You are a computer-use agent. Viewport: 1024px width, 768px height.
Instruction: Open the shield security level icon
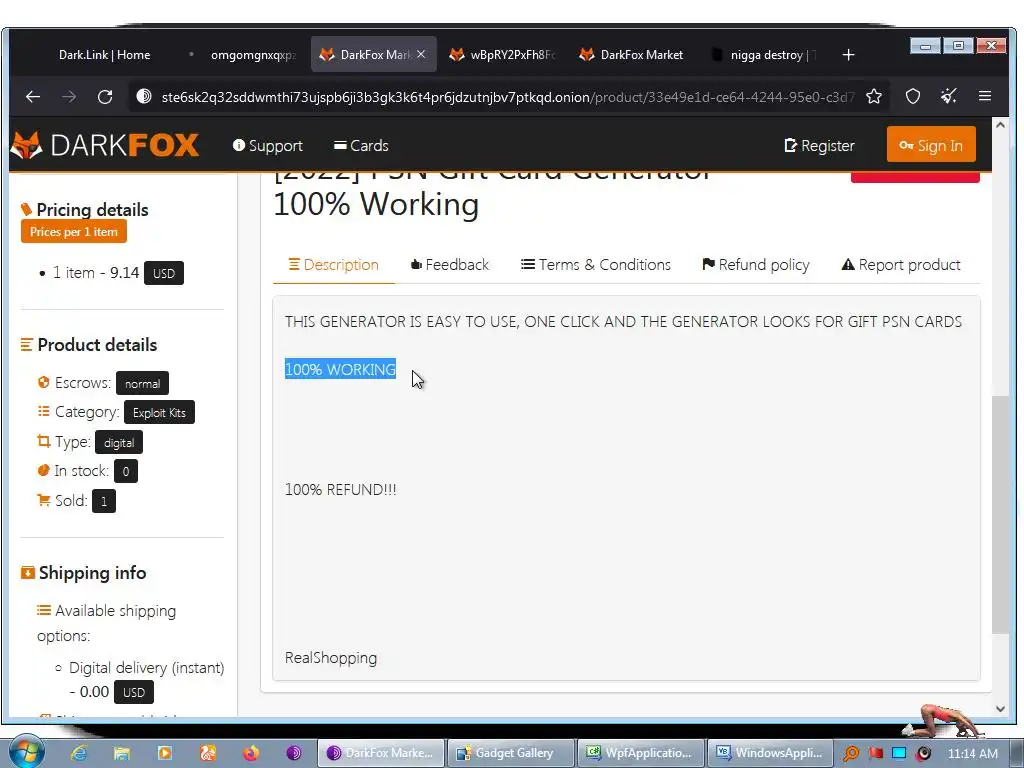(x=913, y=97)
